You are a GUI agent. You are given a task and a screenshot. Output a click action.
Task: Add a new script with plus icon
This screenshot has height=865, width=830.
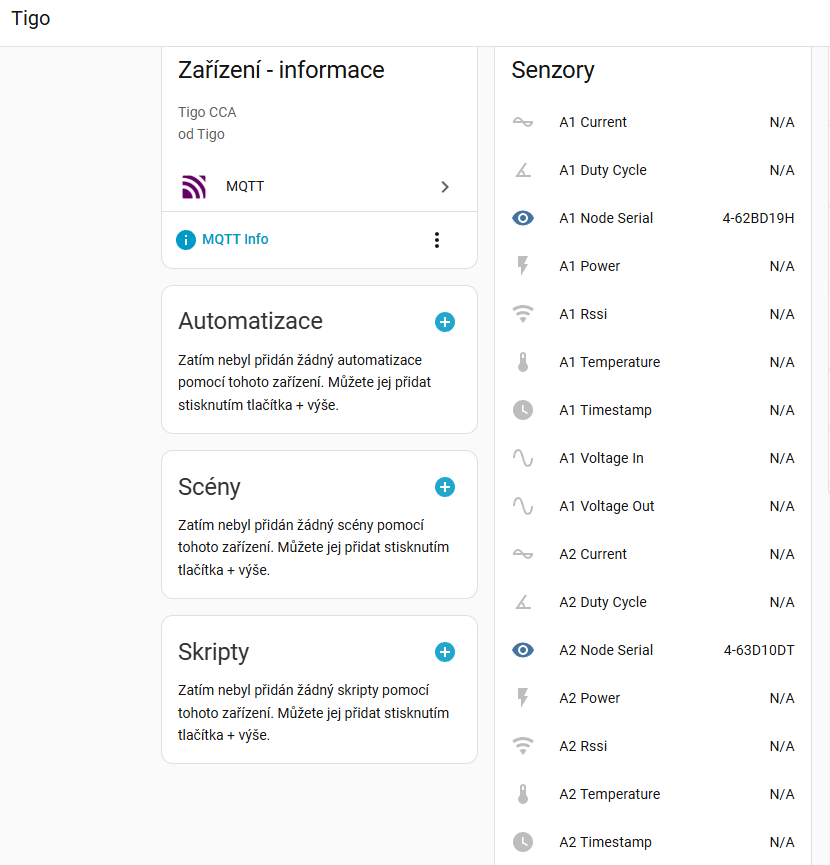point(445,652)
